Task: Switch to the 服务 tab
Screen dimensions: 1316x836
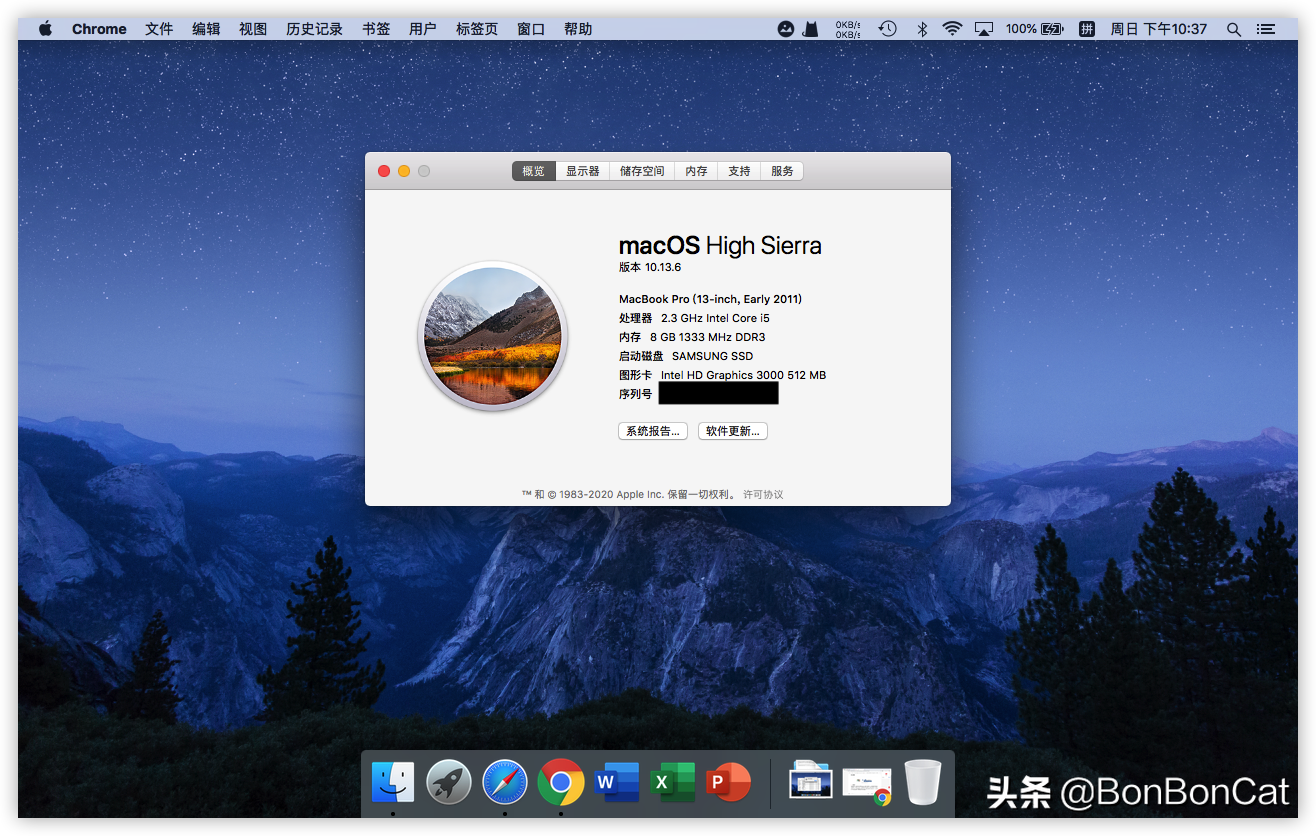Action: tap(782, 171)
